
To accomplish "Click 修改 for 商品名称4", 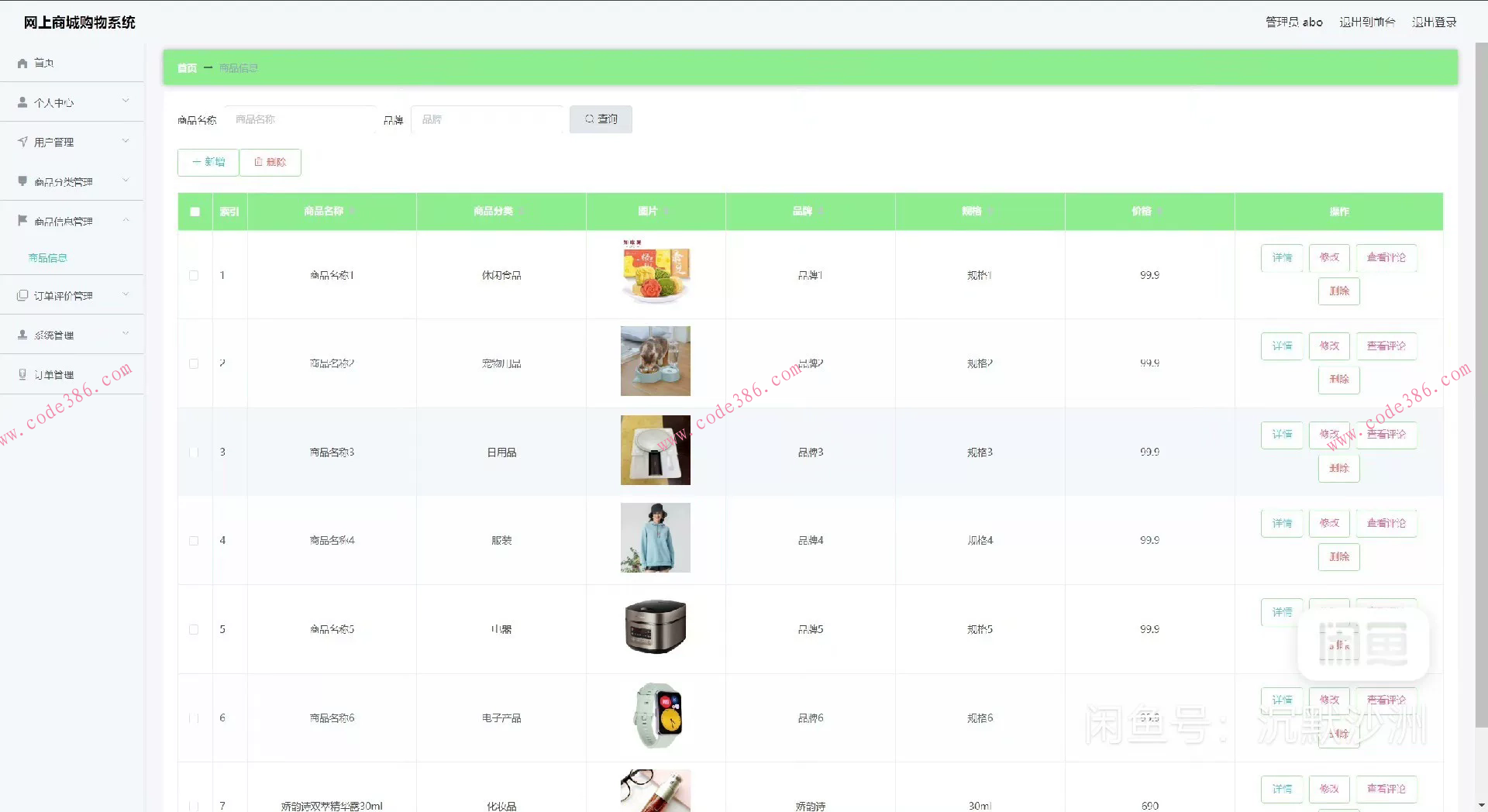I will (1329, 523).
